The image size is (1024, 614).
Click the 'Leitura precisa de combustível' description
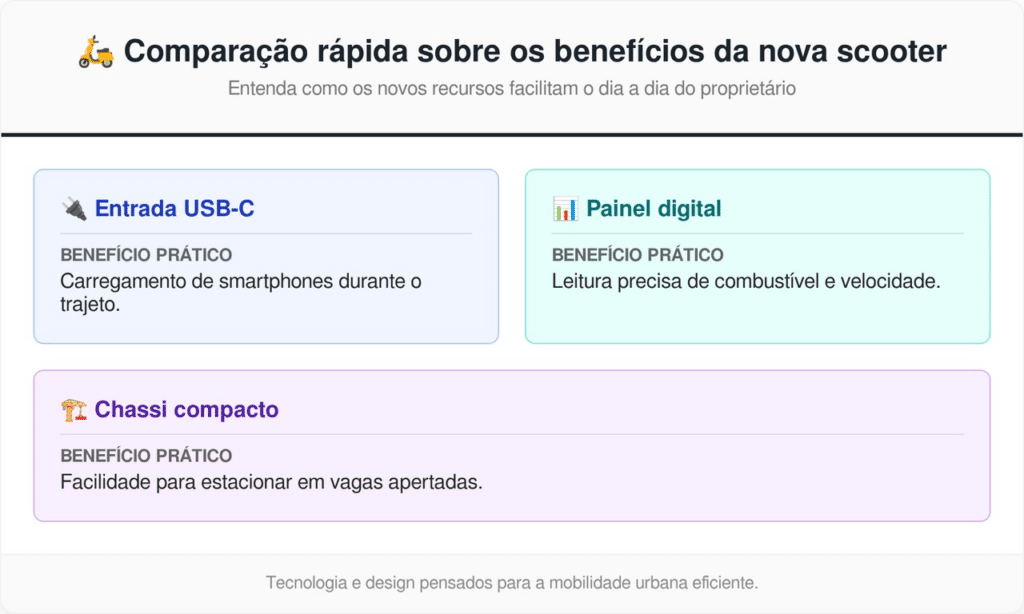(x=746, y=281)
